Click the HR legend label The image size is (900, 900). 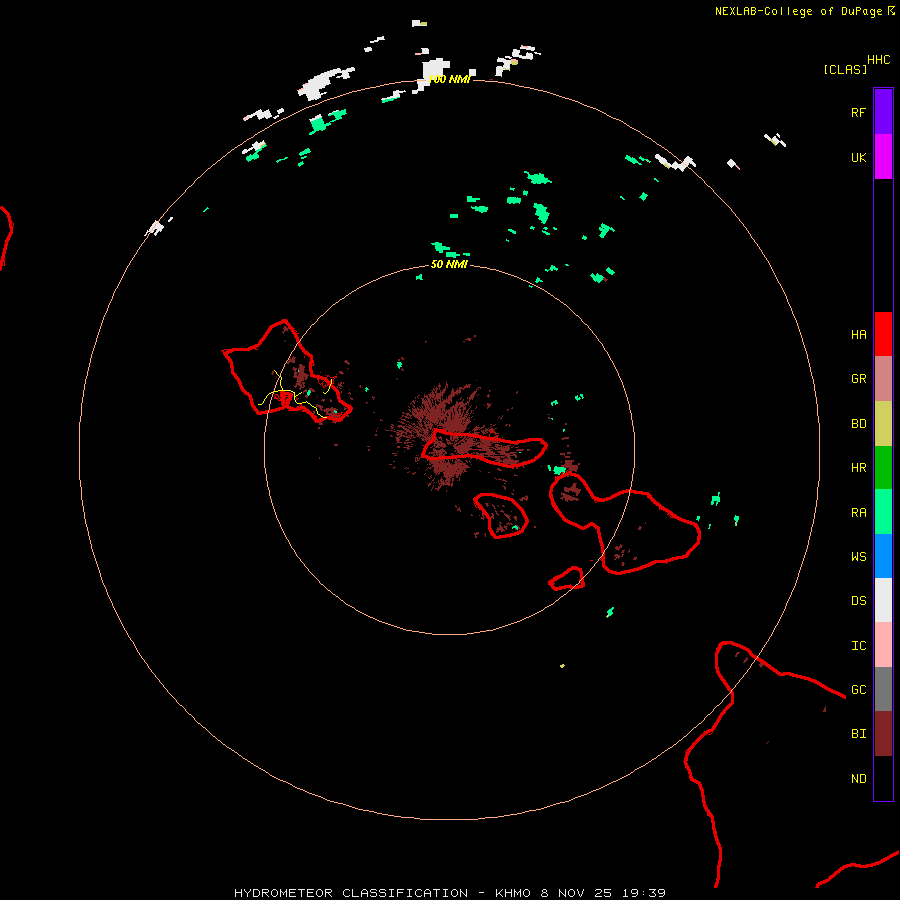point(858,468)
